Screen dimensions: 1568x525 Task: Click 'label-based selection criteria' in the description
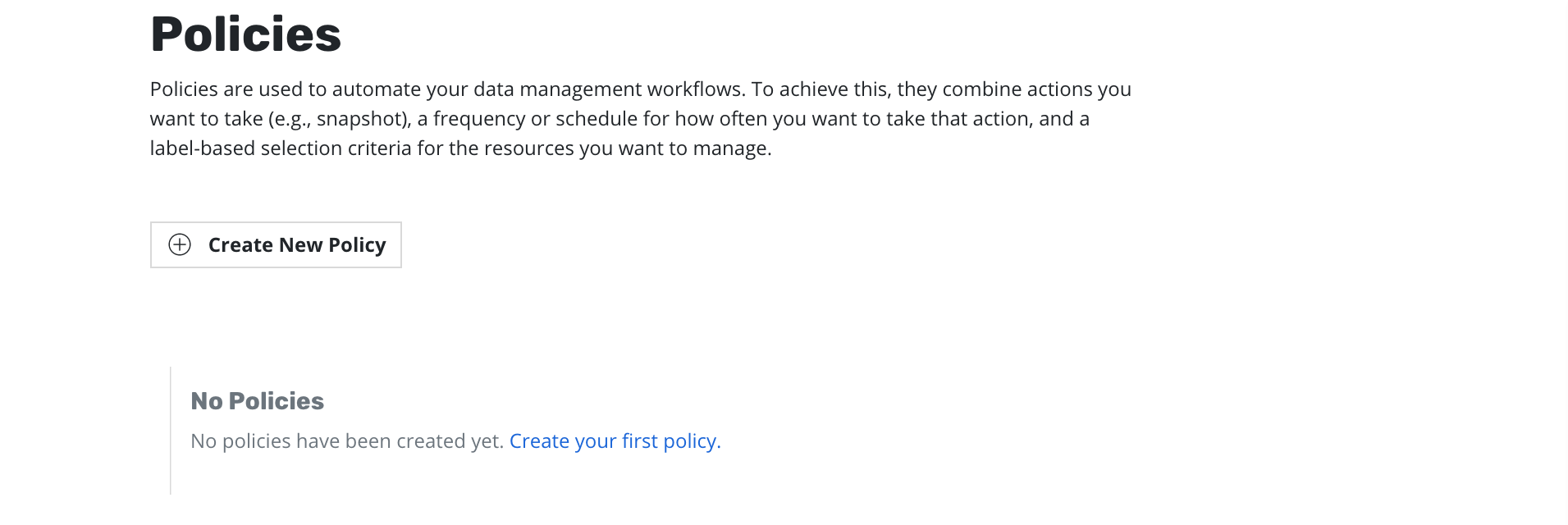pos(281,148)
